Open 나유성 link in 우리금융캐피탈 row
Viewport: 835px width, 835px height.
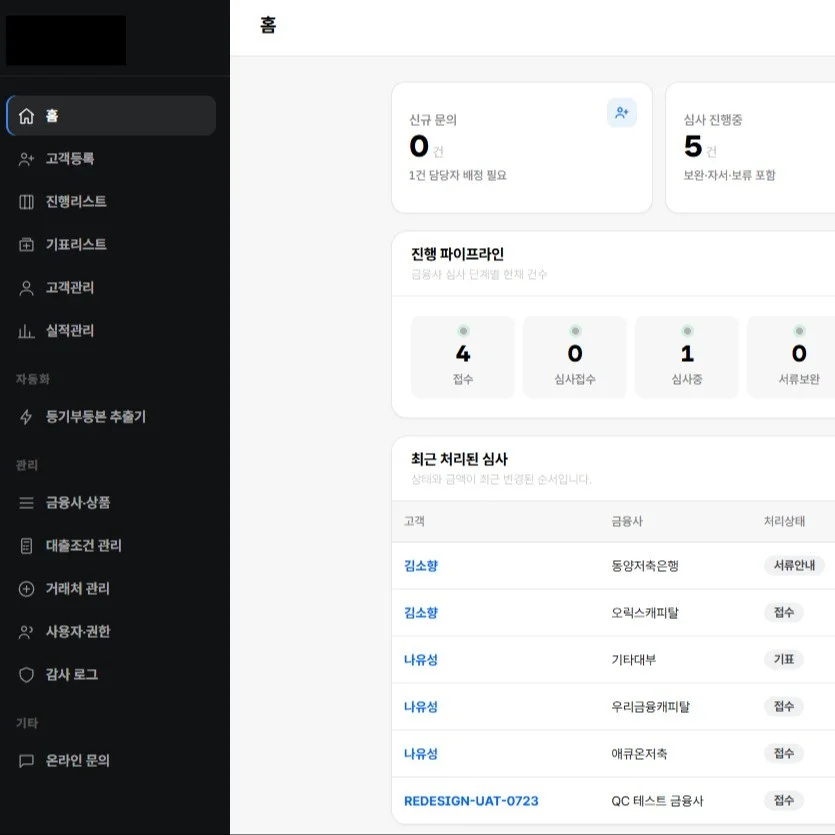421,707
